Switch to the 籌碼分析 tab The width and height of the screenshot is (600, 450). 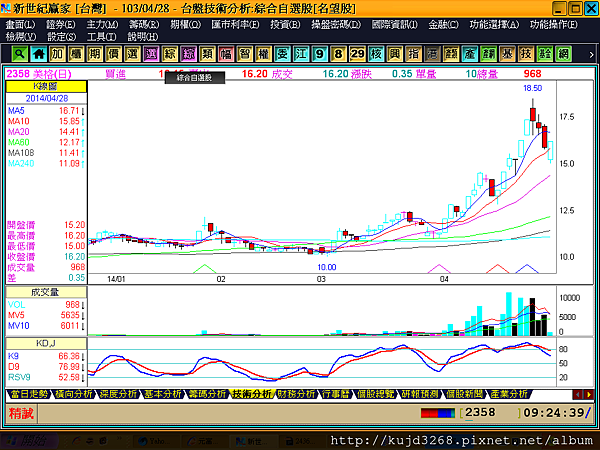[207, 394]
